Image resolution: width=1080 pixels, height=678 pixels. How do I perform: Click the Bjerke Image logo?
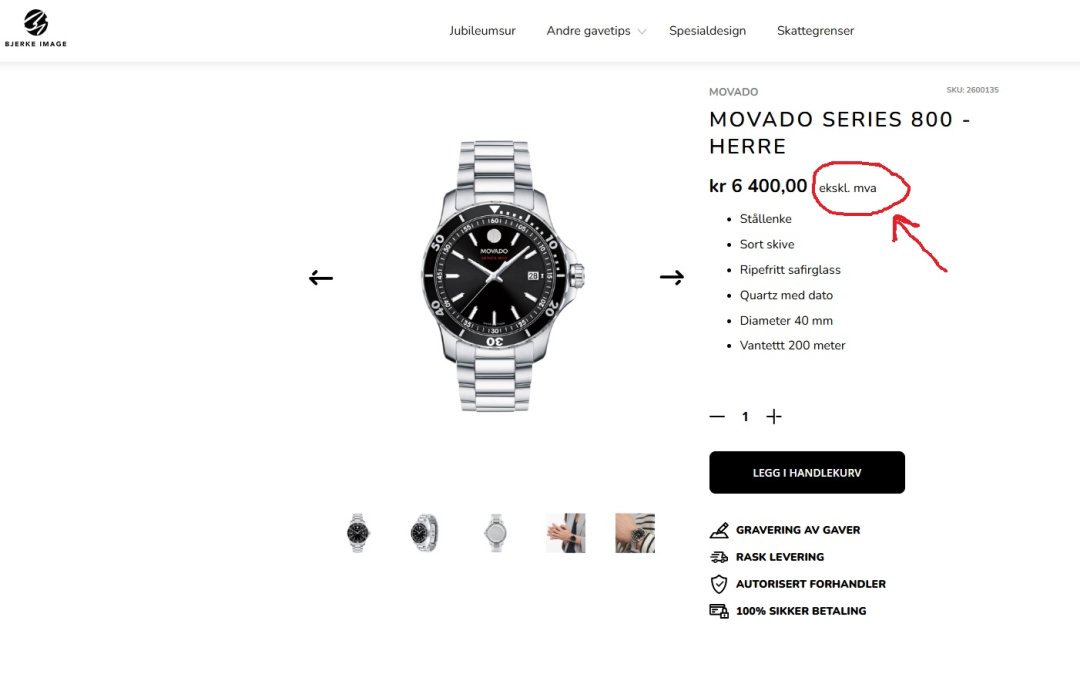tap(36, 28)
